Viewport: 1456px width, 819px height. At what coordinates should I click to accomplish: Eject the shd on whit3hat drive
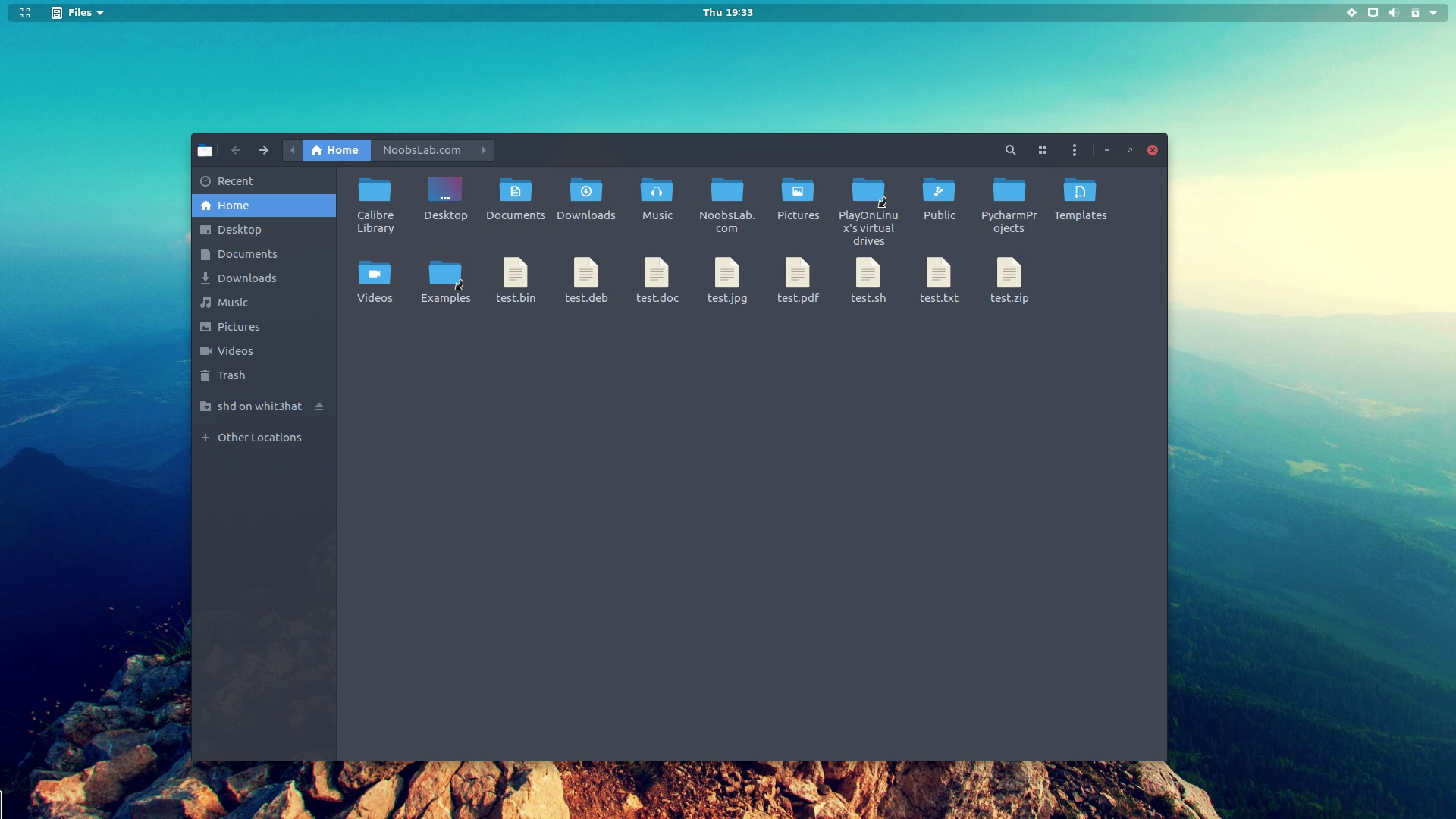pyautogui.click(x=318, y=406)
